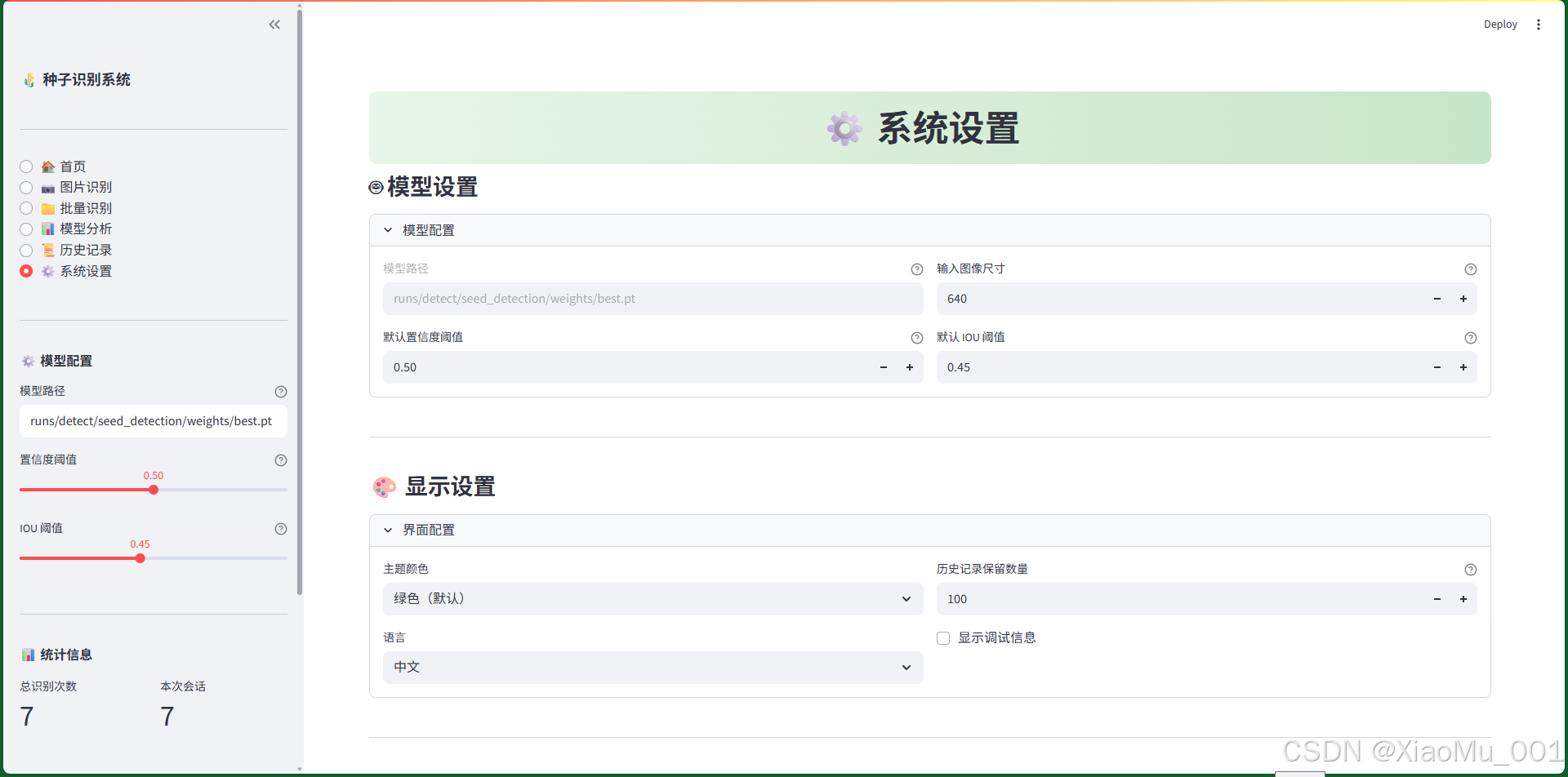Screen dimensions: 1568x777
Task: Click the 模型设置 section heading
Action: tap(432, 187)
